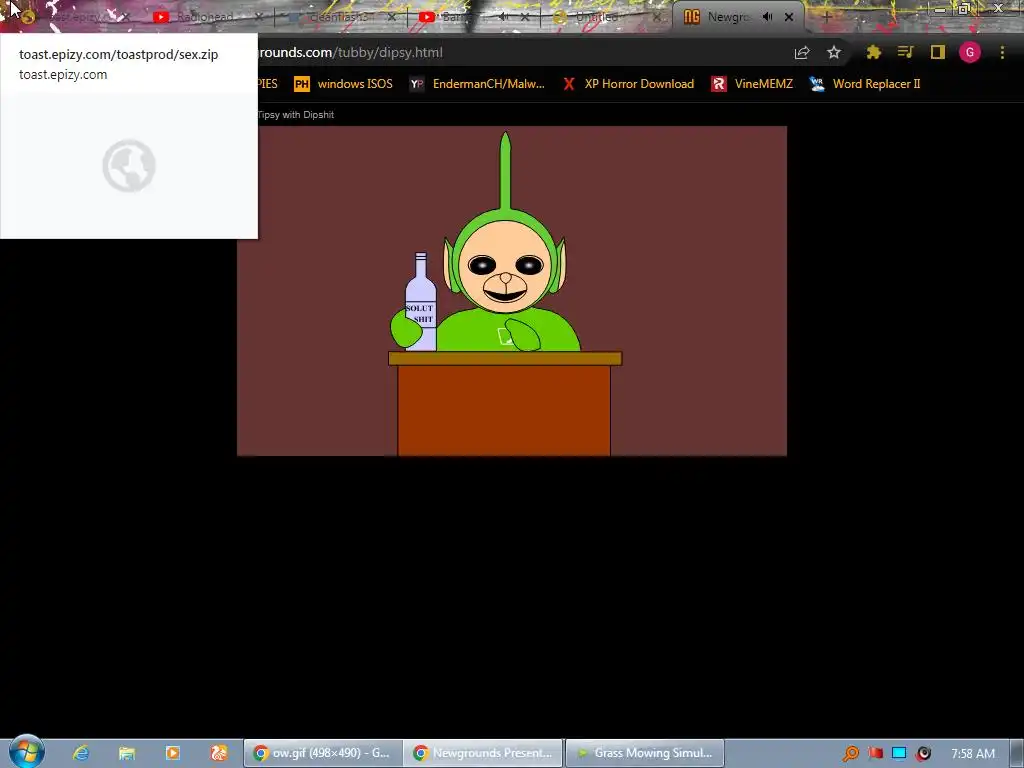
Task: Open the orange UC Browser taskbar icon
Action: [x=219, y=753]
